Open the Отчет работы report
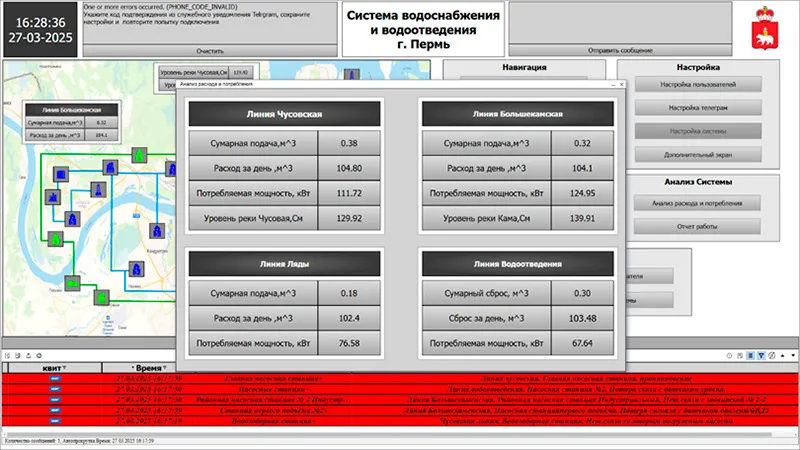 tap(698, 226)
